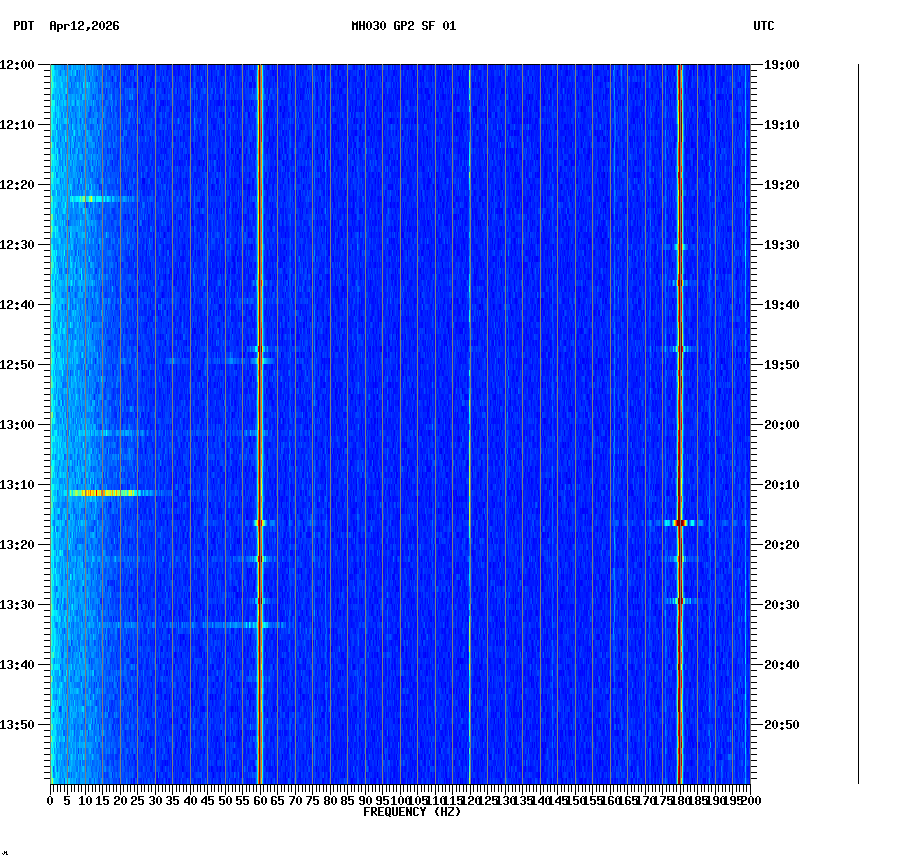
Task: Click the orange event streak near 13:11
Action: 95,492
